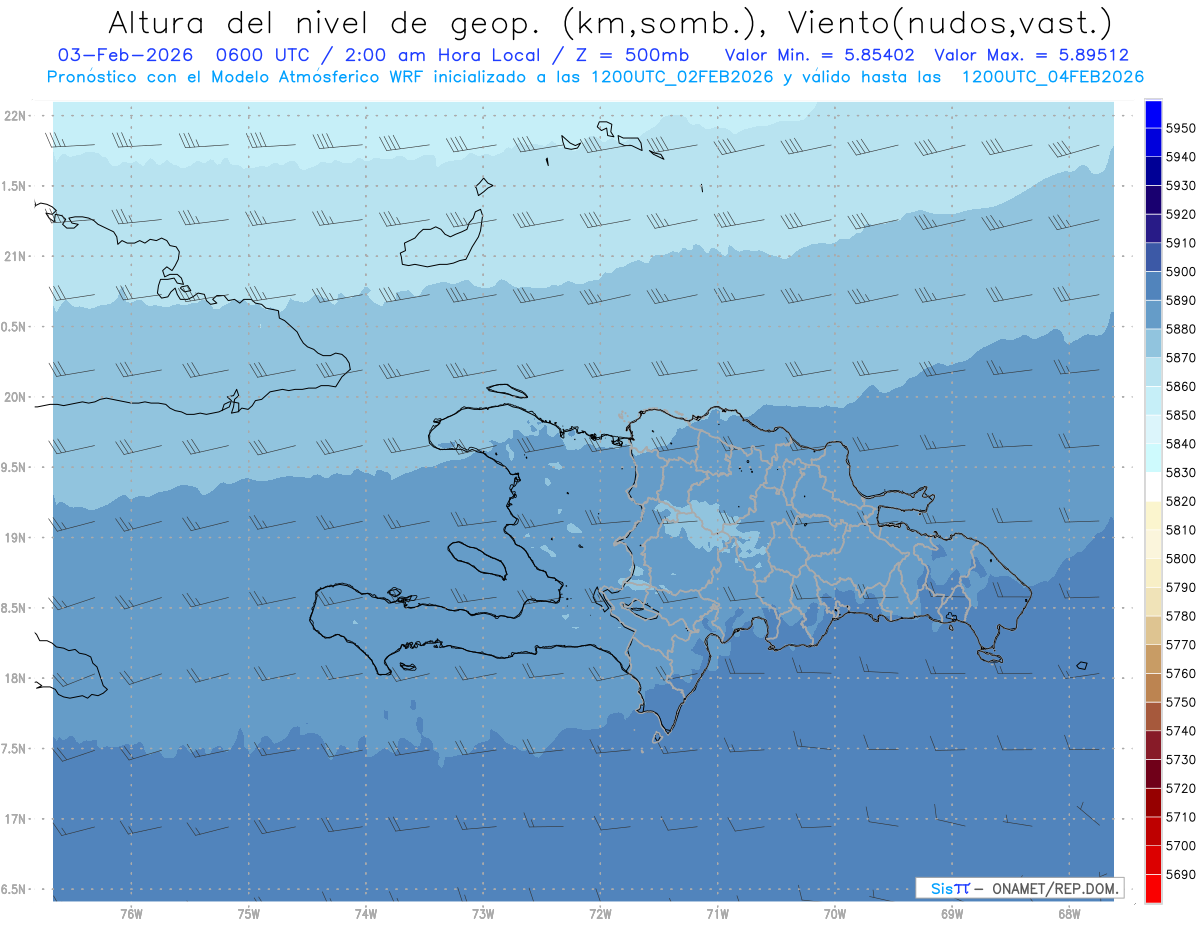Click the color scale value 5720
Image resolution: width=1200 pixels, height=927 pixels.
pyautogui.click(x=1180, y=789)
